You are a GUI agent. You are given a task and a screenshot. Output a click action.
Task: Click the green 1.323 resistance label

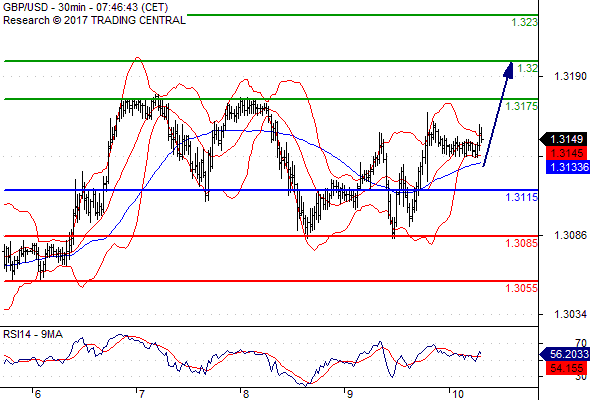point(525,23)
